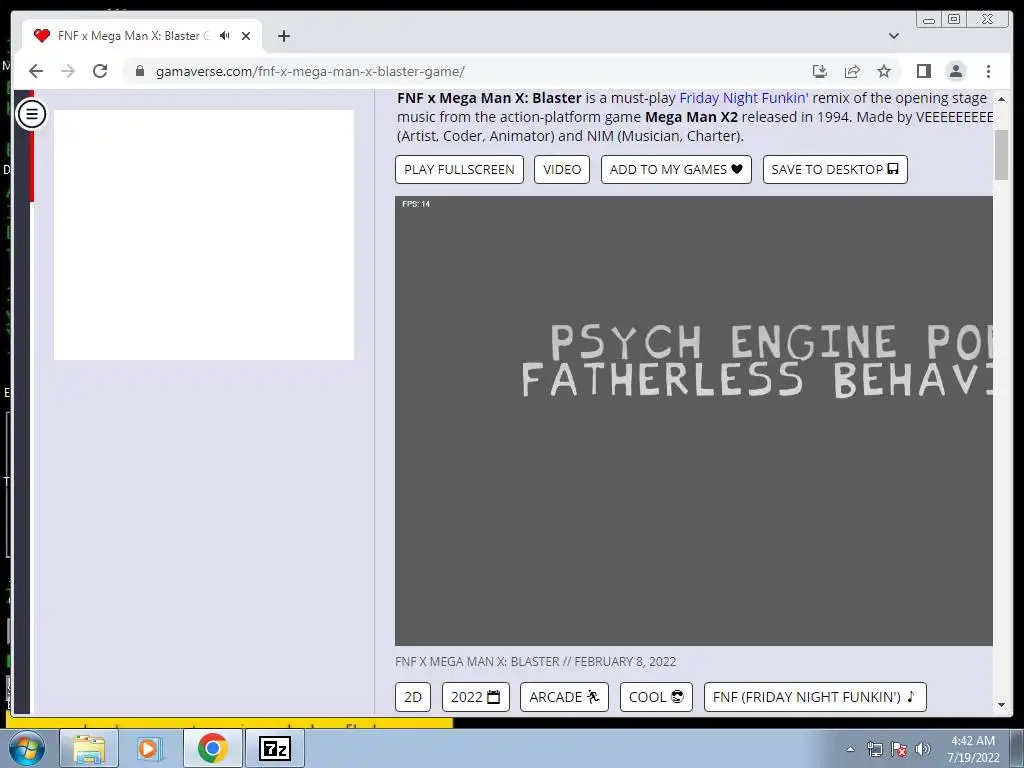Image resolution: width=1024 pixels, height=768 pixels.
Task: Click SAVE TO DESKTOP button
Action: pos(835,169)
